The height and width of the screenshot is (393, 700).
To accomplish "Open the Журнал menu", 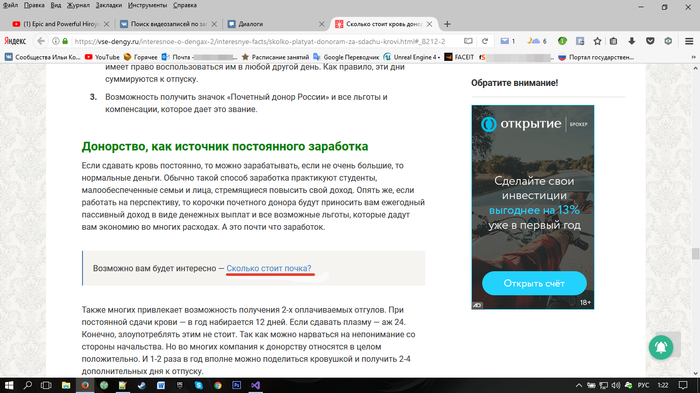I will click(78, 5).
